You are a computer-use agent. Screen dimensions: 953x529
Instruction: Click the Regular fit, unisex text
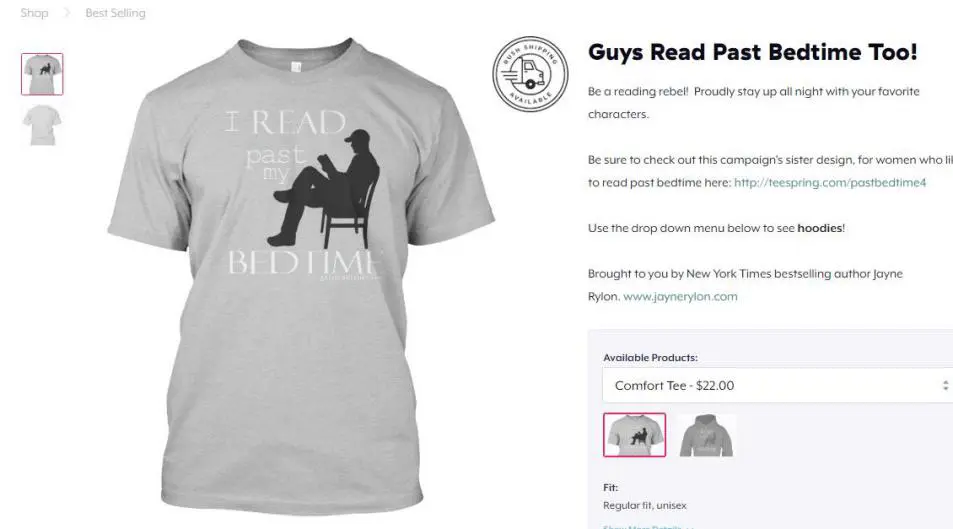click(644, 505)
